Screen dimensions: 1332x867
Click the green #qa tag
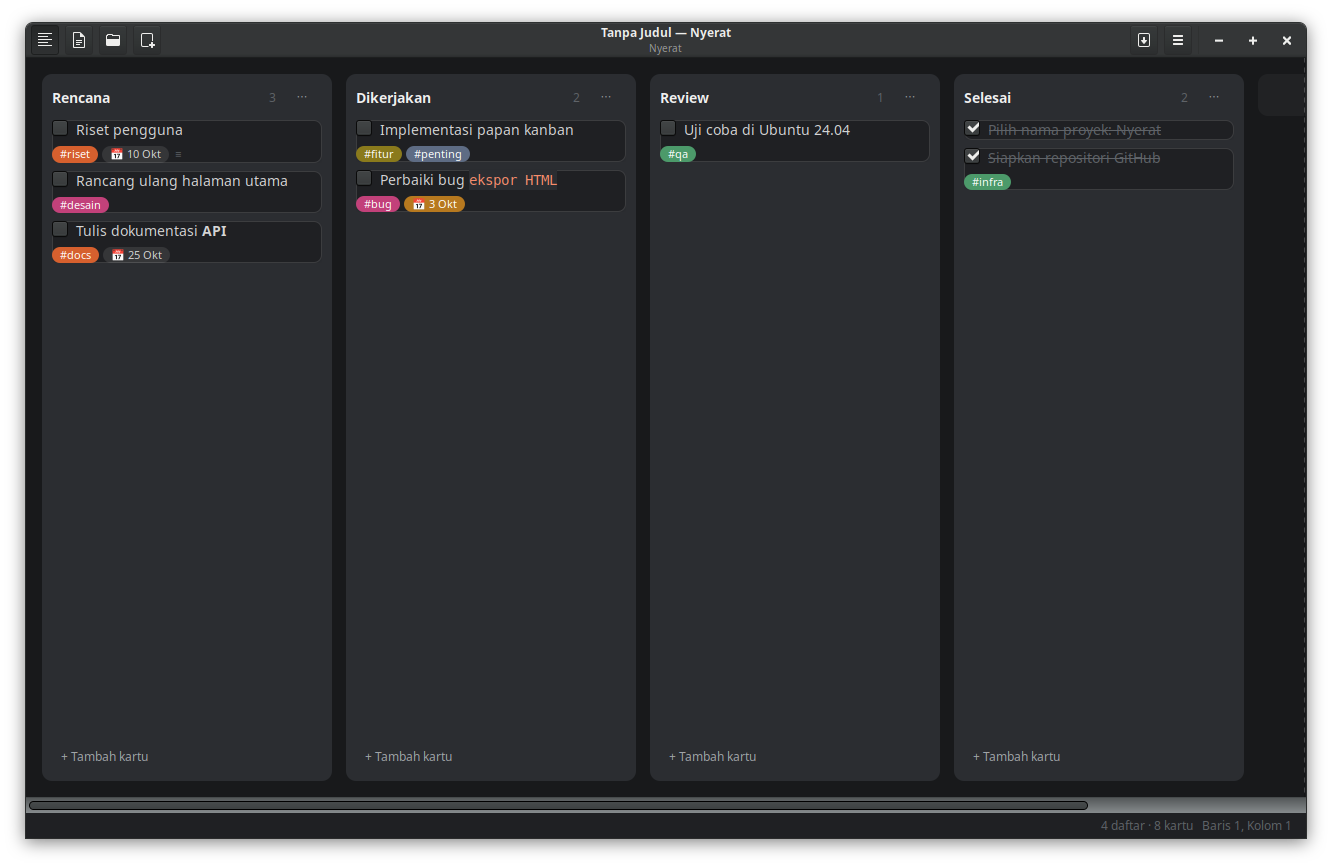[678, 154]
